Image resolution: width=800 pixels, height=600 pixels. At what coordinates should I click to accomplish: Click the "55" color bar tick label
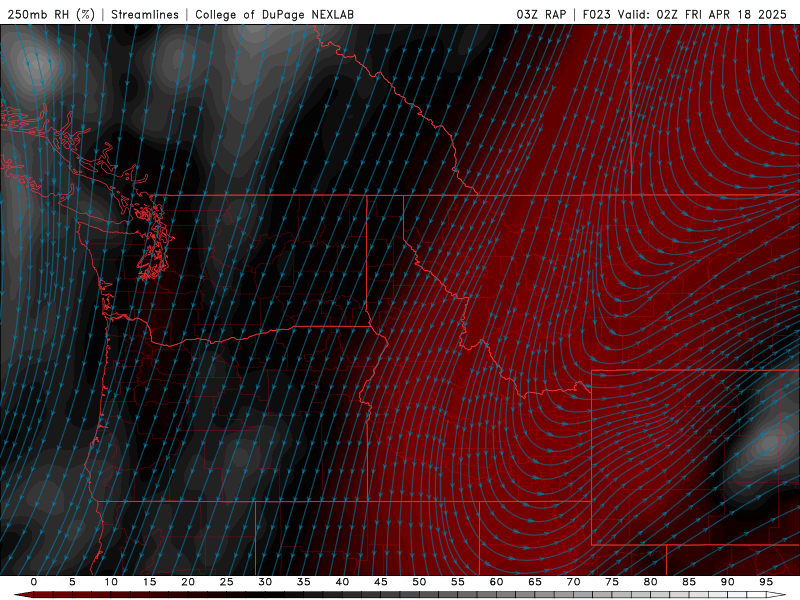coord(458,582)
